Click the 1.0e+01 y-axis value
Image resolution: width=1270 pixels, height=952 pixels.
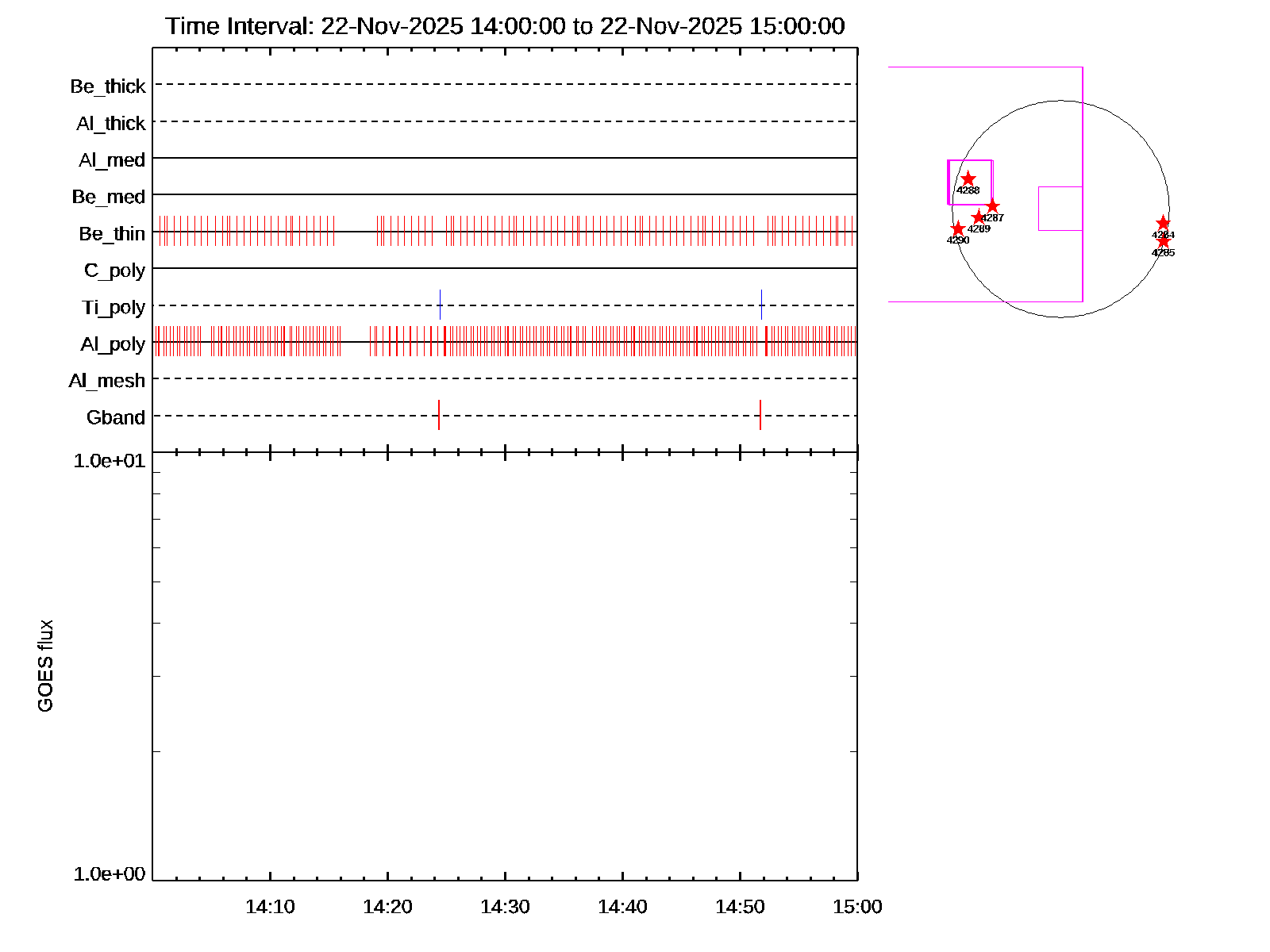(x=110, y=460)
